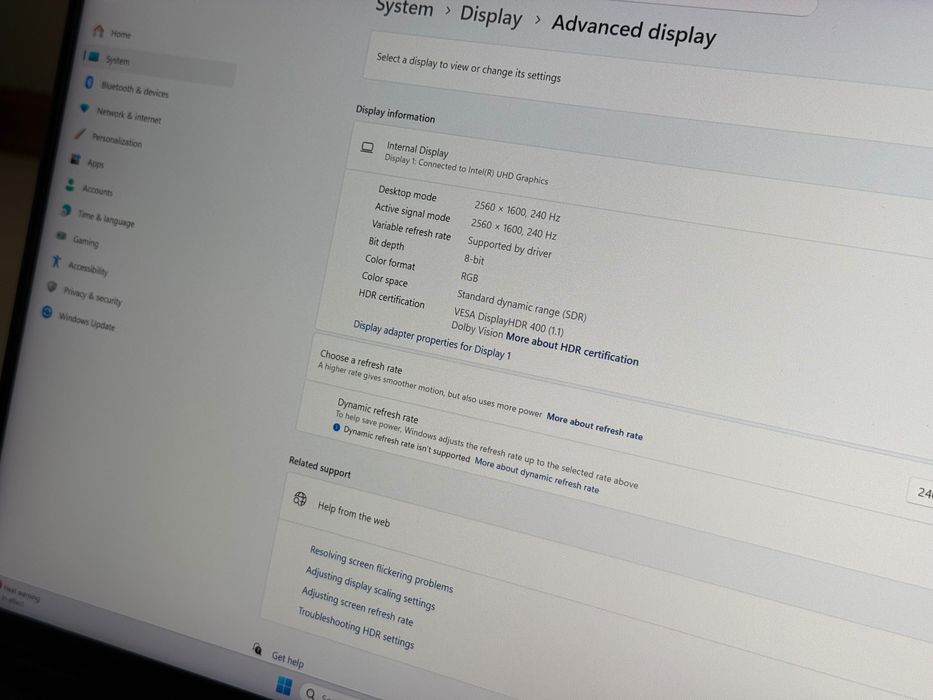Open Troubleshooting HDR settings link
This screenshot has width=933, height=700.
356,627
